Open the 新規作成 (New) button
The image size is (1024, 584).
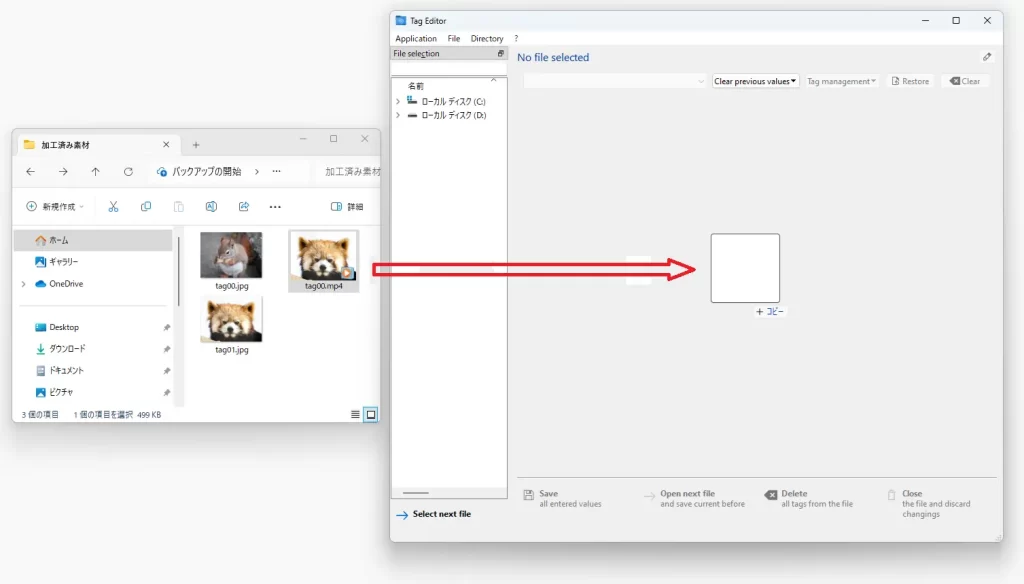[55, 207]
